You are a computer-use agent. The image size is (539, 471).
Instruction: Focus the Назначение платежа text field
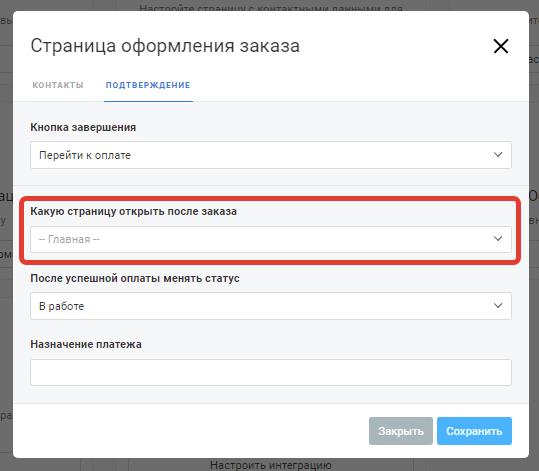coord(271,372)
